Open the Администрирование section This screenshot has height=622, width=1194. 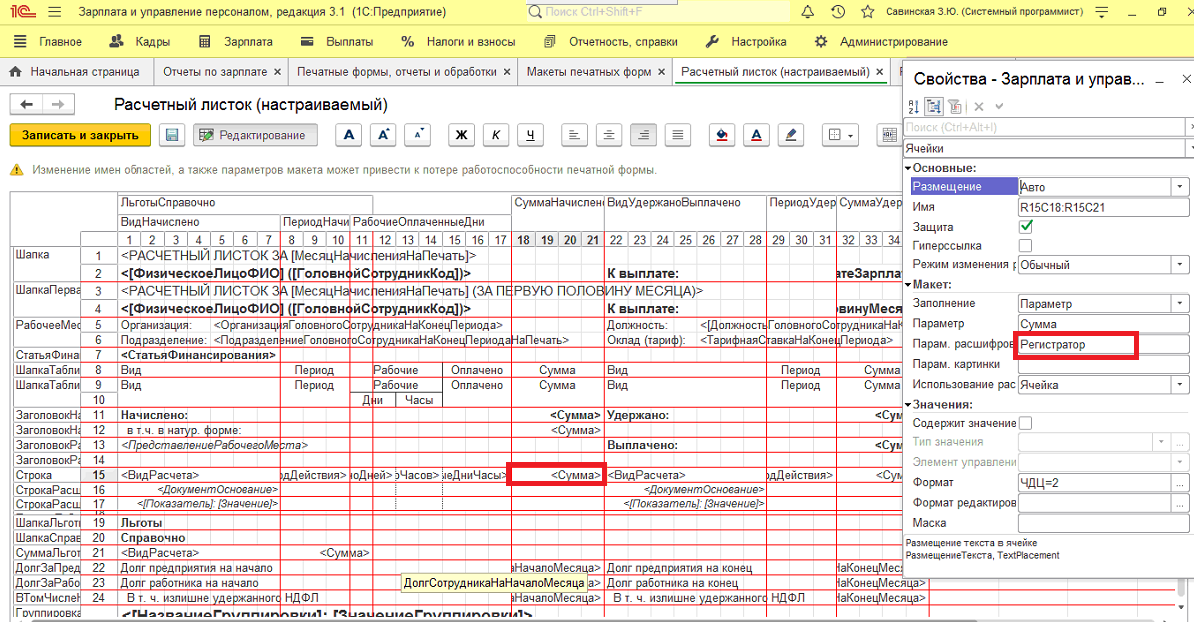point(881,42)
